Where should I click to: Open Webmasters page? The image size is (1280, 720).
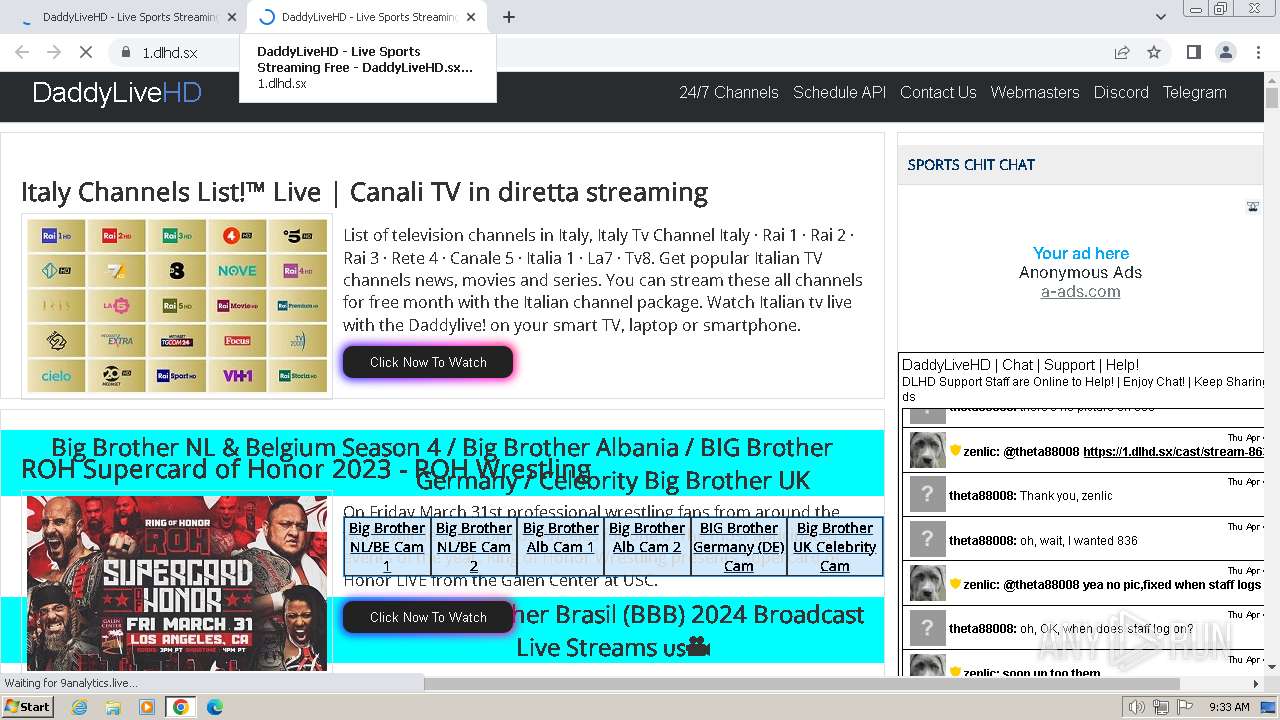tap(1035, 92)
